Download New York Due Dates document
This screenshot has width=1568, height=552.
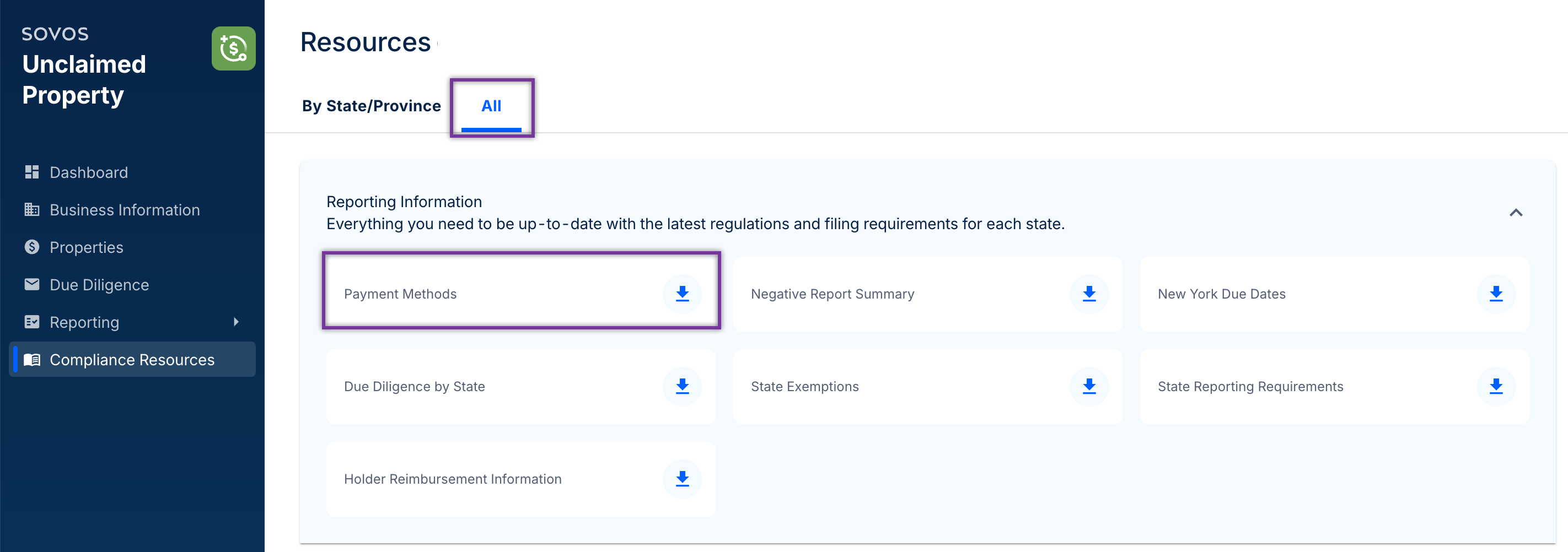(x=1496, y=294)
